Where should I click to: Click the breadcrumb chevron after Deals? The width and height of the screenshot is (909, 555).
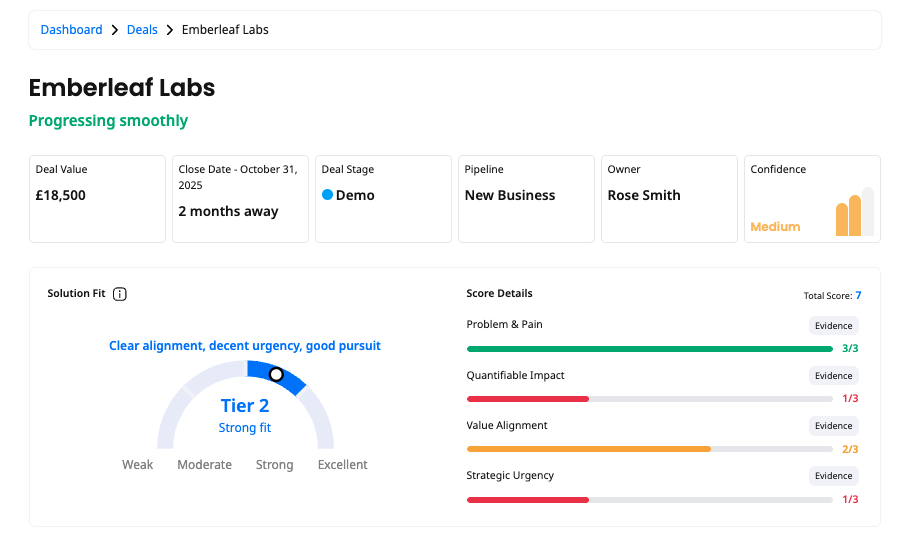click(x=170, y=30)
